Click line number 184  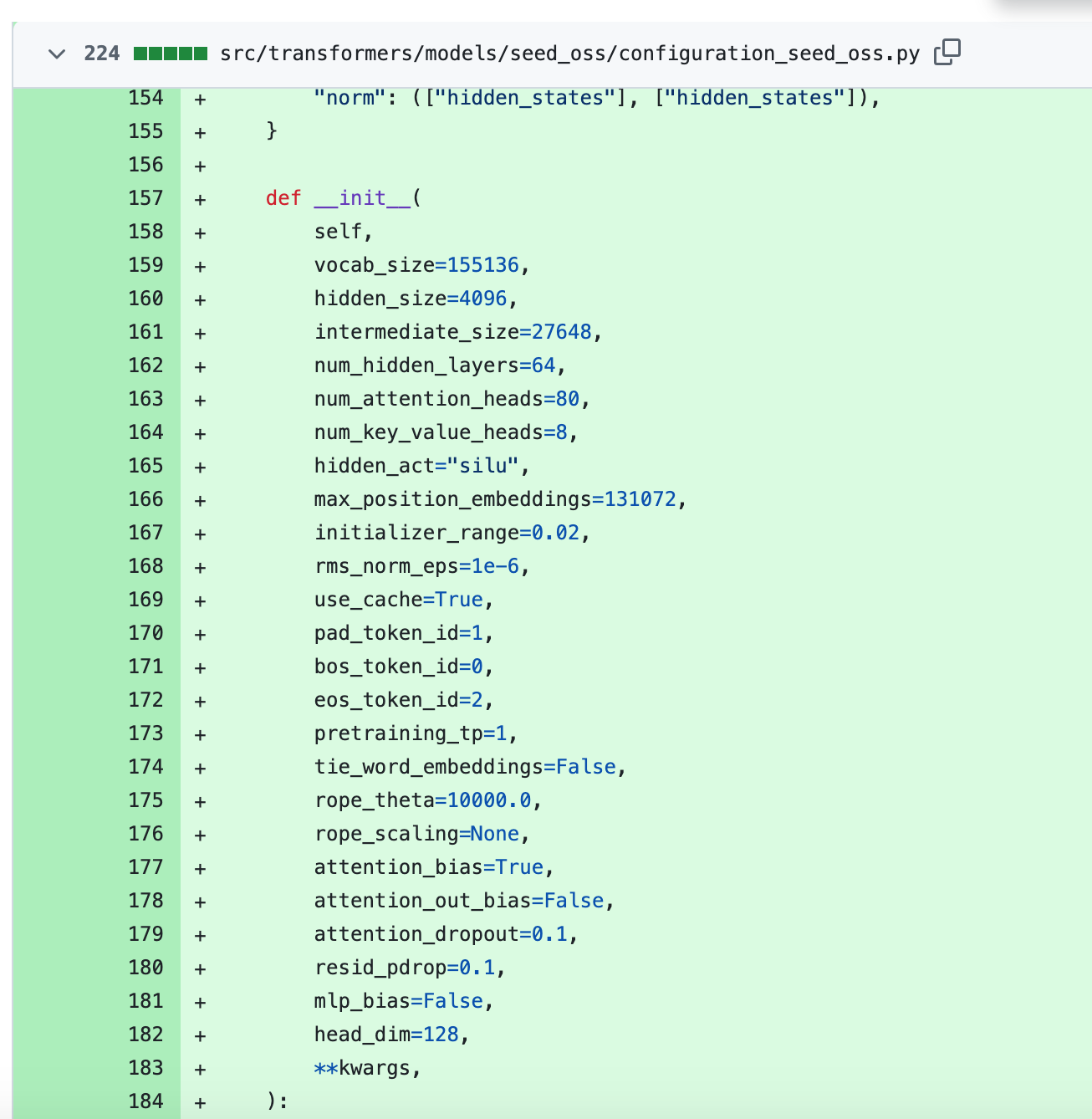point(145,1101)
